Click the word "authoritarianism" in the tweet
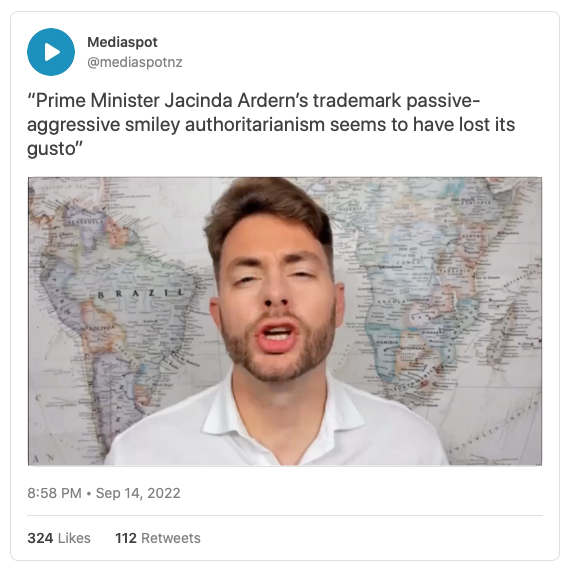 [x=255, y=125]
